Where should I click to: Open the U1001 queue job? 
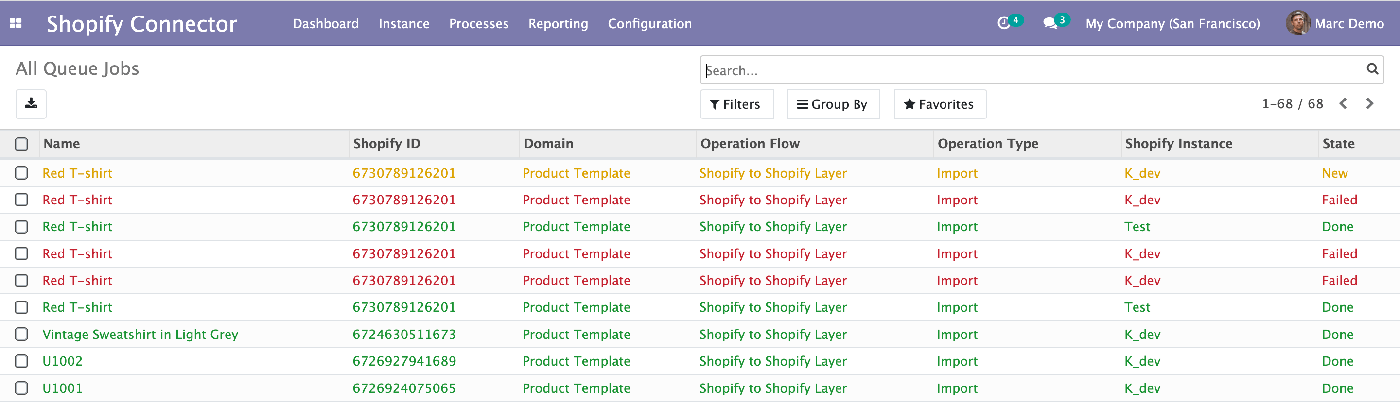tap(62, 389)
